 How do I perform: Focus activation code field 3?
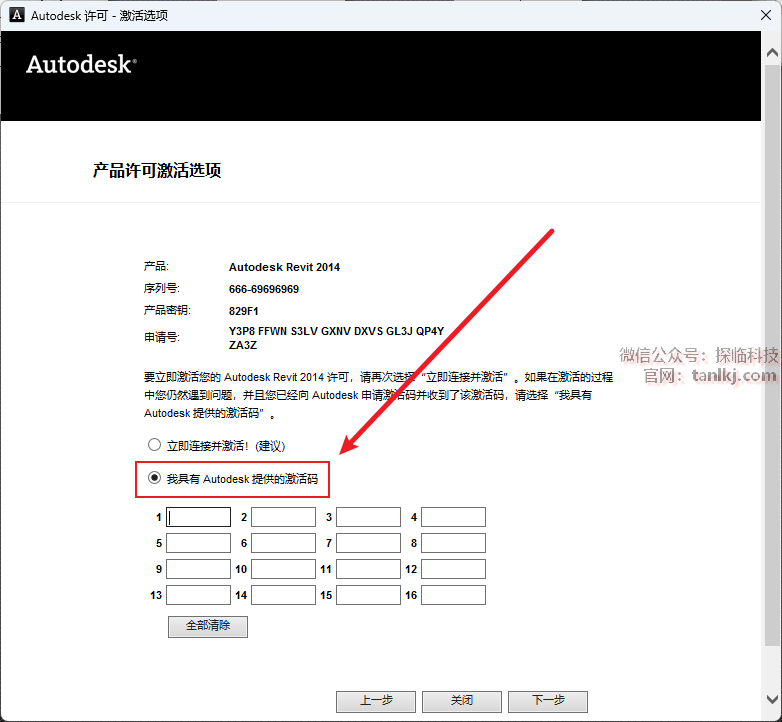click(x=369, y=517)
